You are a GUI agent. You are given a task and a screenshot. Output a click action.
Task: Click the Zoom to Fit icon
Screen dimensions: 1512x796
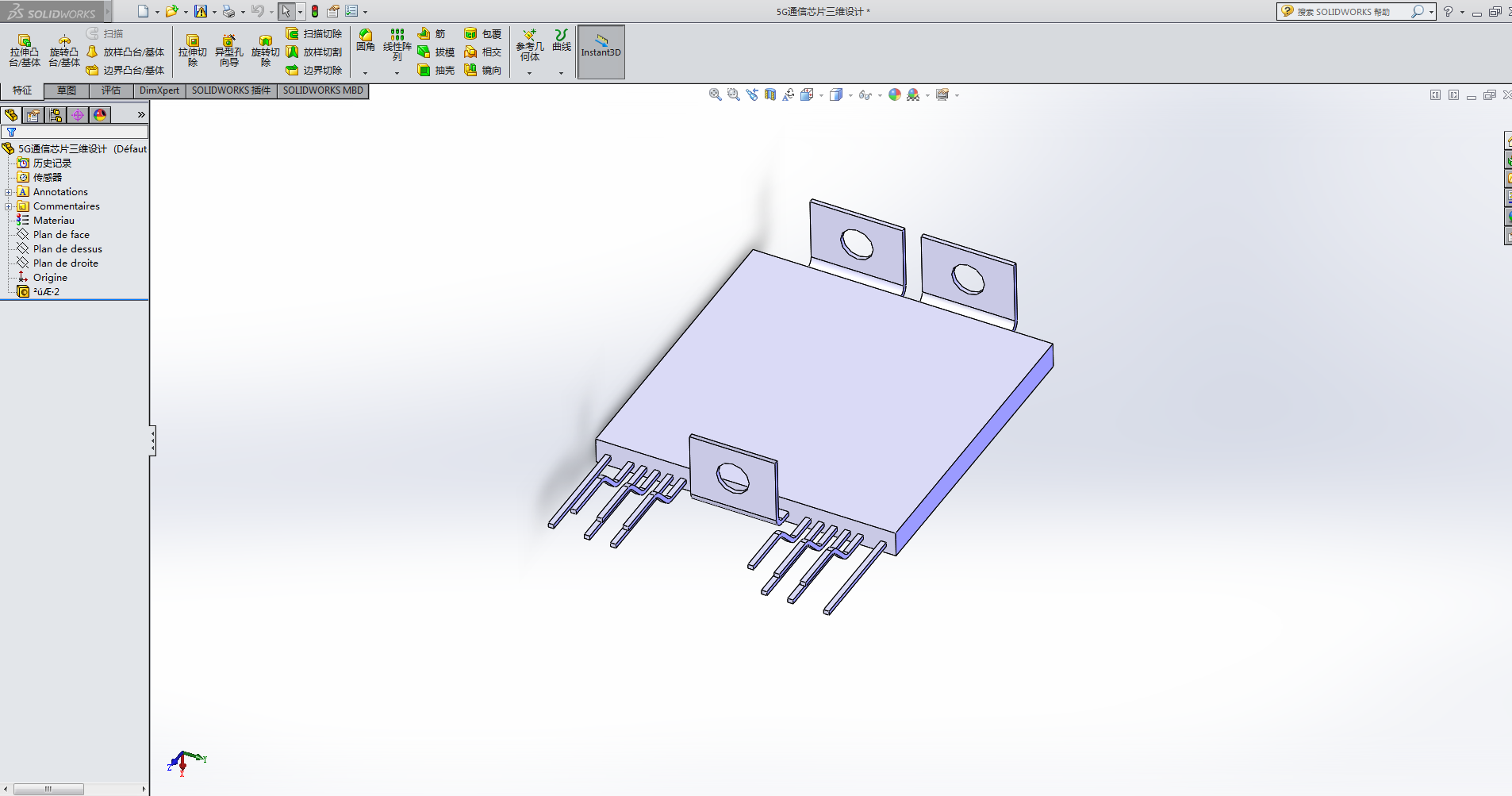point(716,95)
